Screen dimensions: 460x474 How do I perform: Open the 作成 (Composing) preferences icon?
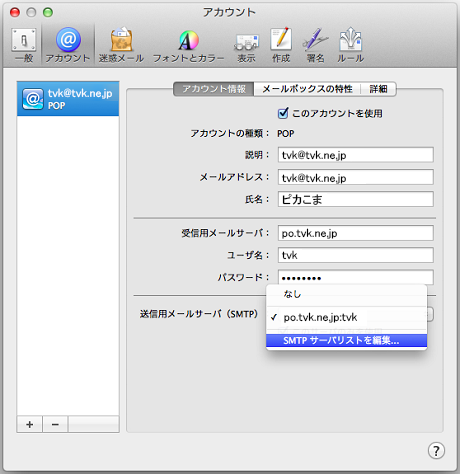(281, 46)
